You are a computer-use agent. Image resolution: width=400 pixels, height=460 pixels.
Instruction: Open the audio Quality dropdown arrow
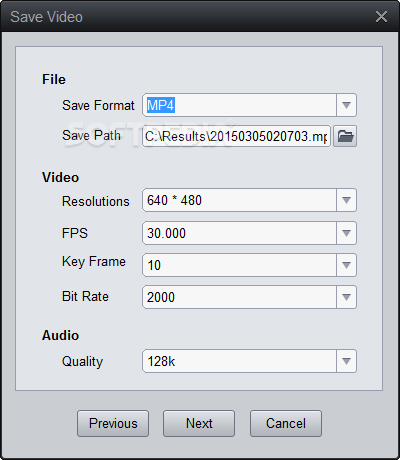[346, 361]
